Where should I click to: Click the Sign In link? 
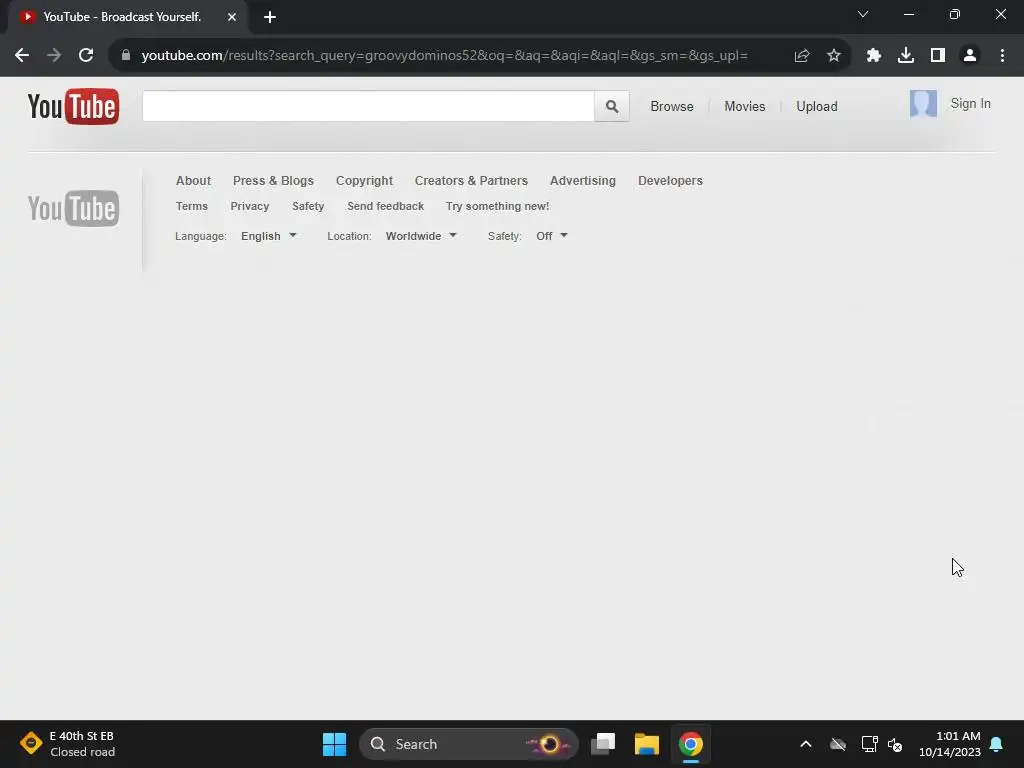pos(970,104)
